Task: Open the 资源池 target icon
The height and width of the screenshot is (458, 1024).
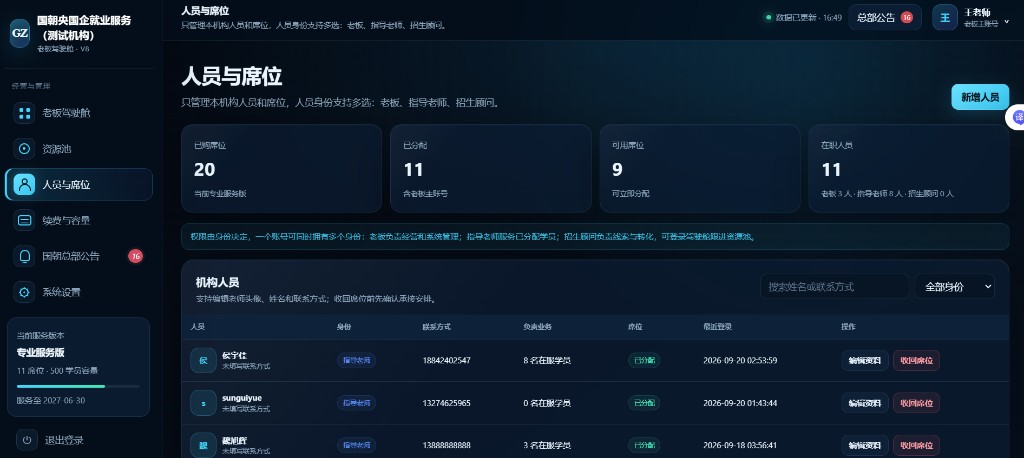Action: (24, 149)
